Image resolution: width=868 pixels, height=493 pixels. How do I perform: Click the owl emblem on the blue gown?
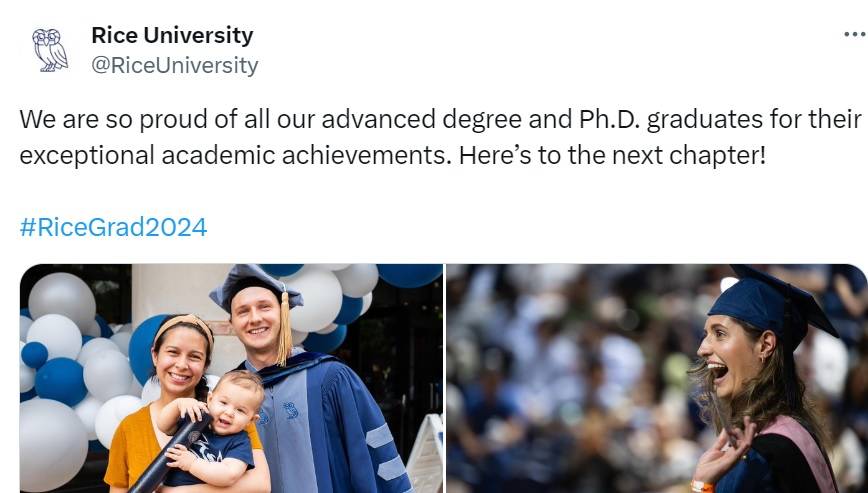tap(290, 411)
